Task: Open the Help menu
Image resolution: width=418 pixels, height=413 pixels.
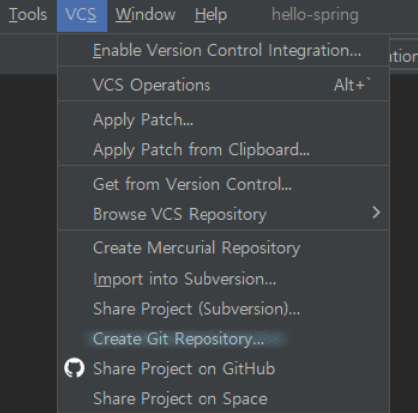Action: point(211,15)
